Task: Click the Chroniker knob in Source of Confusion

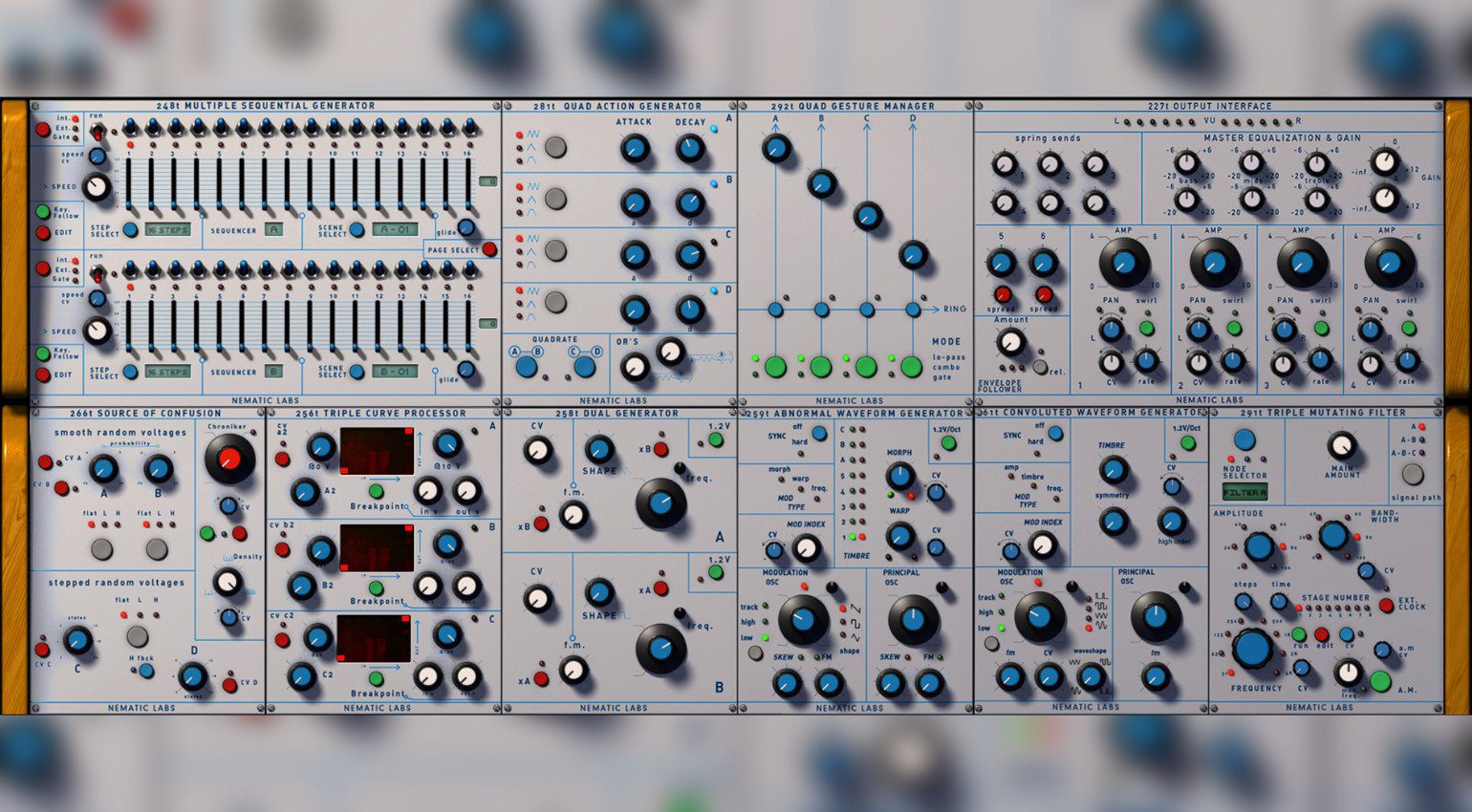Action: pos(229,459)
